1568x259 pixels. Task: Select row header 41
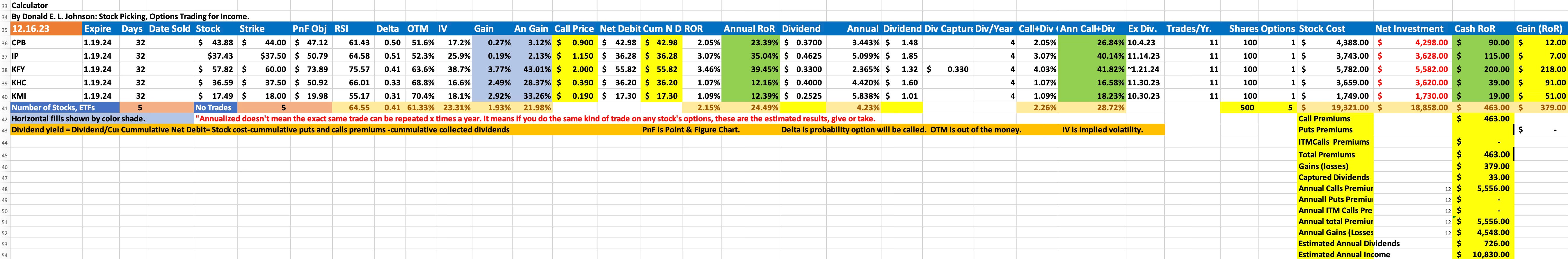click(x=5, y=107)
